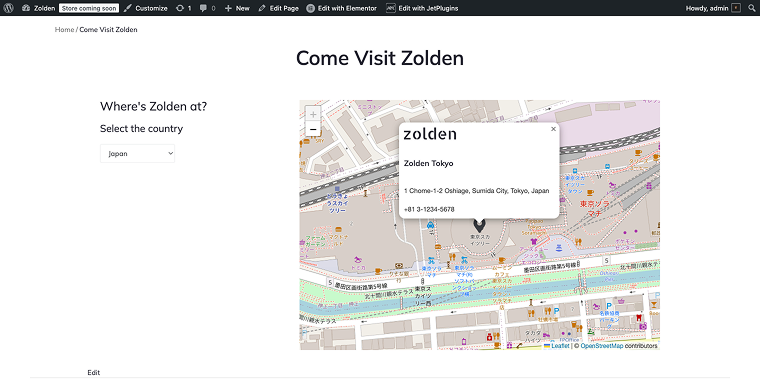
Task: Open the Zolden site dashboard link
Action: 39,8
